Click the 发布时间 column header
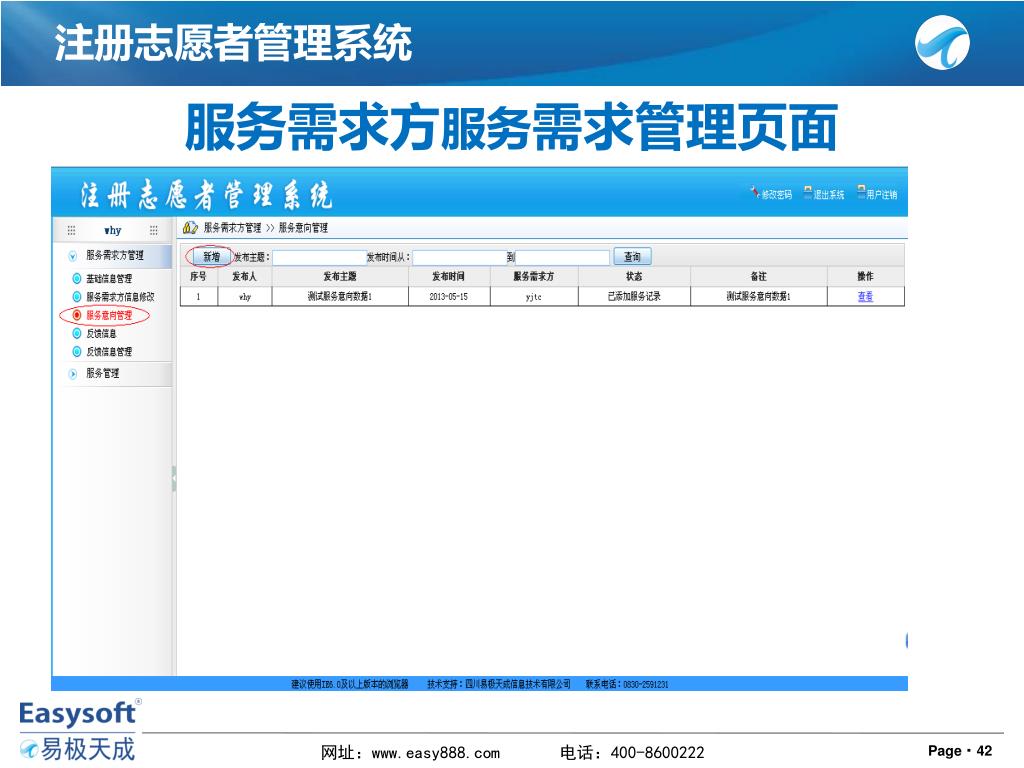 coord(449,276)
